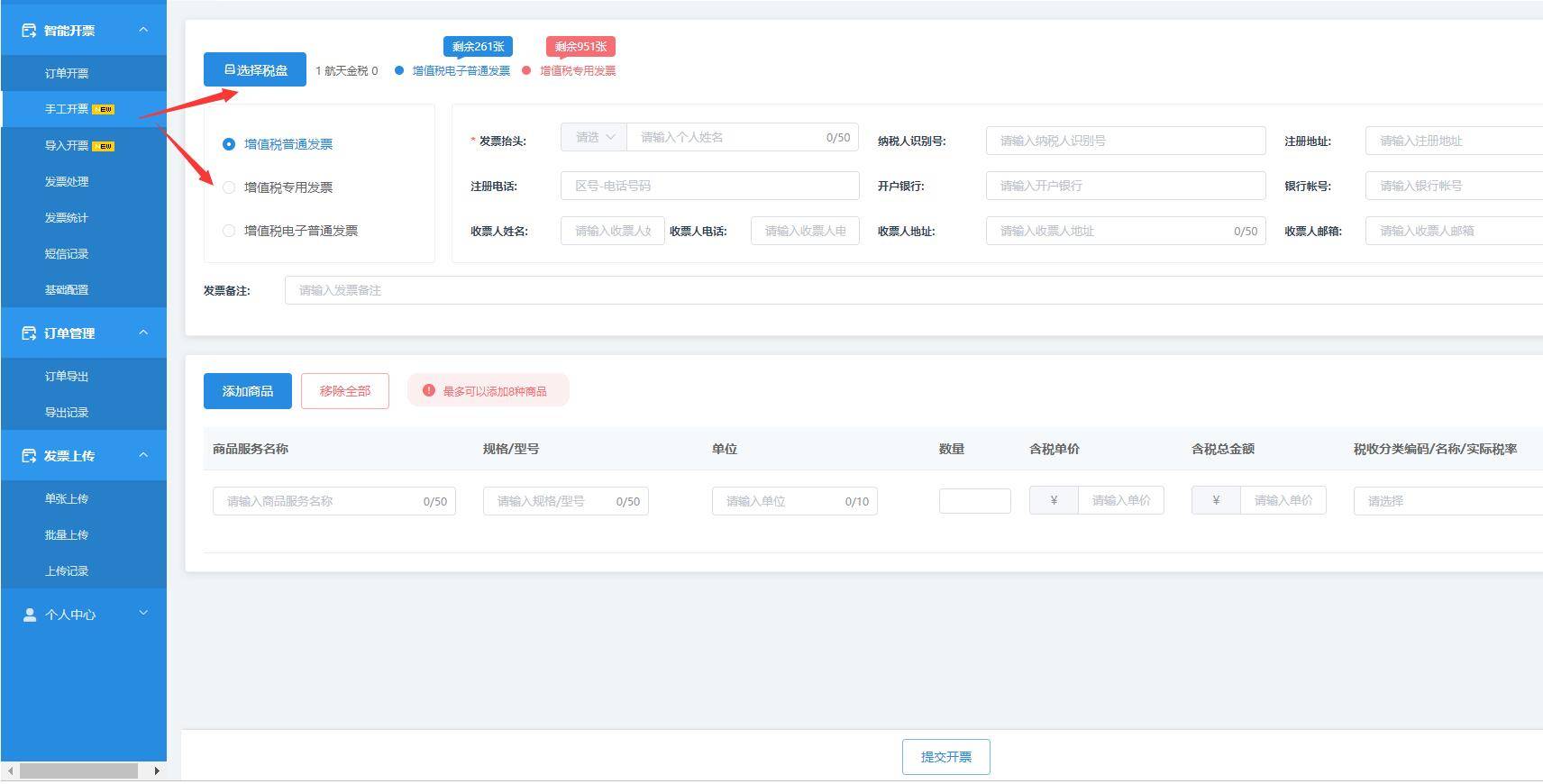Focus the 请输入个人姓名 invoice title field
The height and width of the screenshot is (784, 1543).
743,137
